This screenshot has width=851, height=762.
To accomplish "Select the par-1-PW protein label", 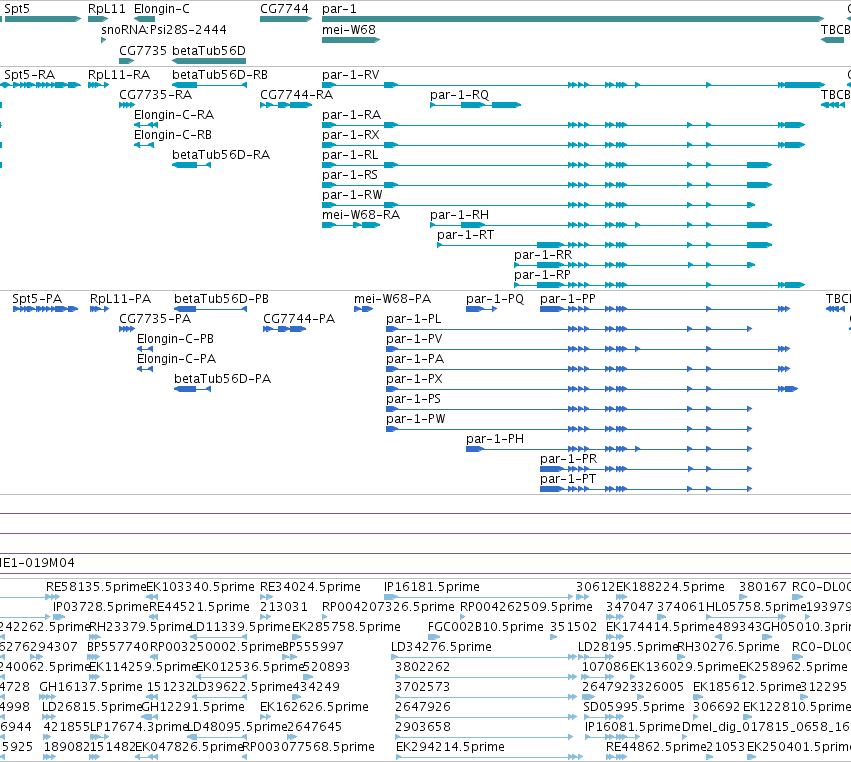I will pos(416,419).
